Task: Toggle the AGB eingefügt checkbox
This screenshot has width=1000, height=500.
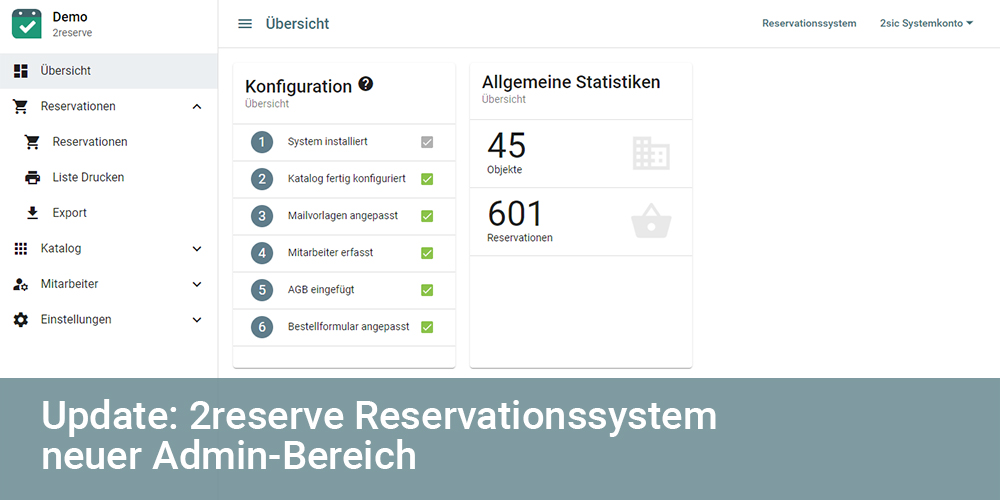Action: (x=427, y=290)
